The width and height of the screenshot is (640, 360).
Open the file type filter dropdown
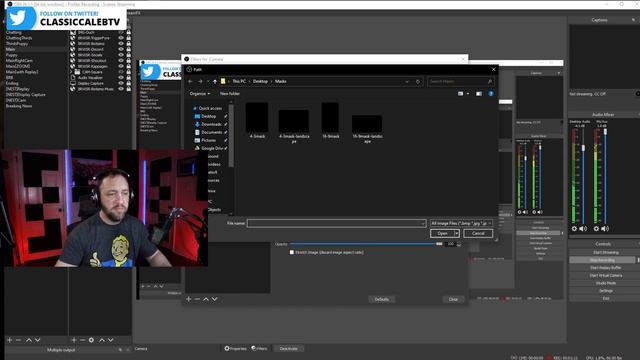coord(461,223)
